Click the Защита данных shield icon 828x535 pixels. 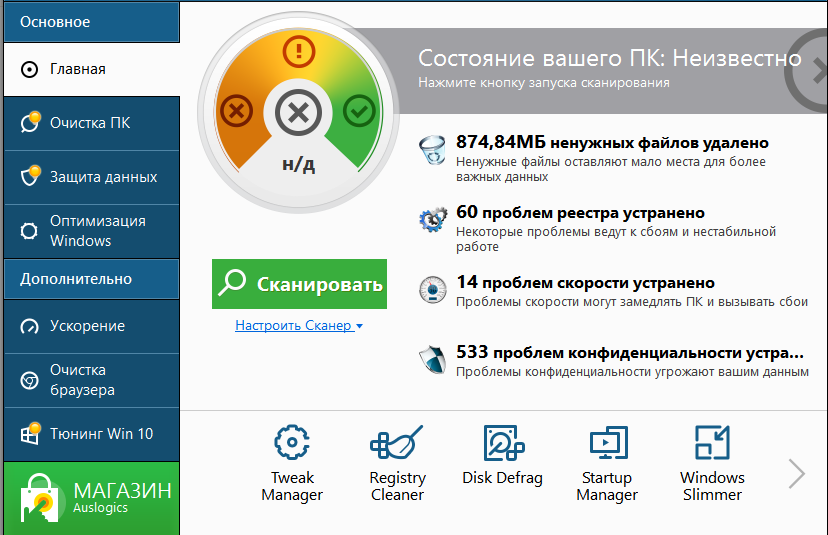[31, 175]
